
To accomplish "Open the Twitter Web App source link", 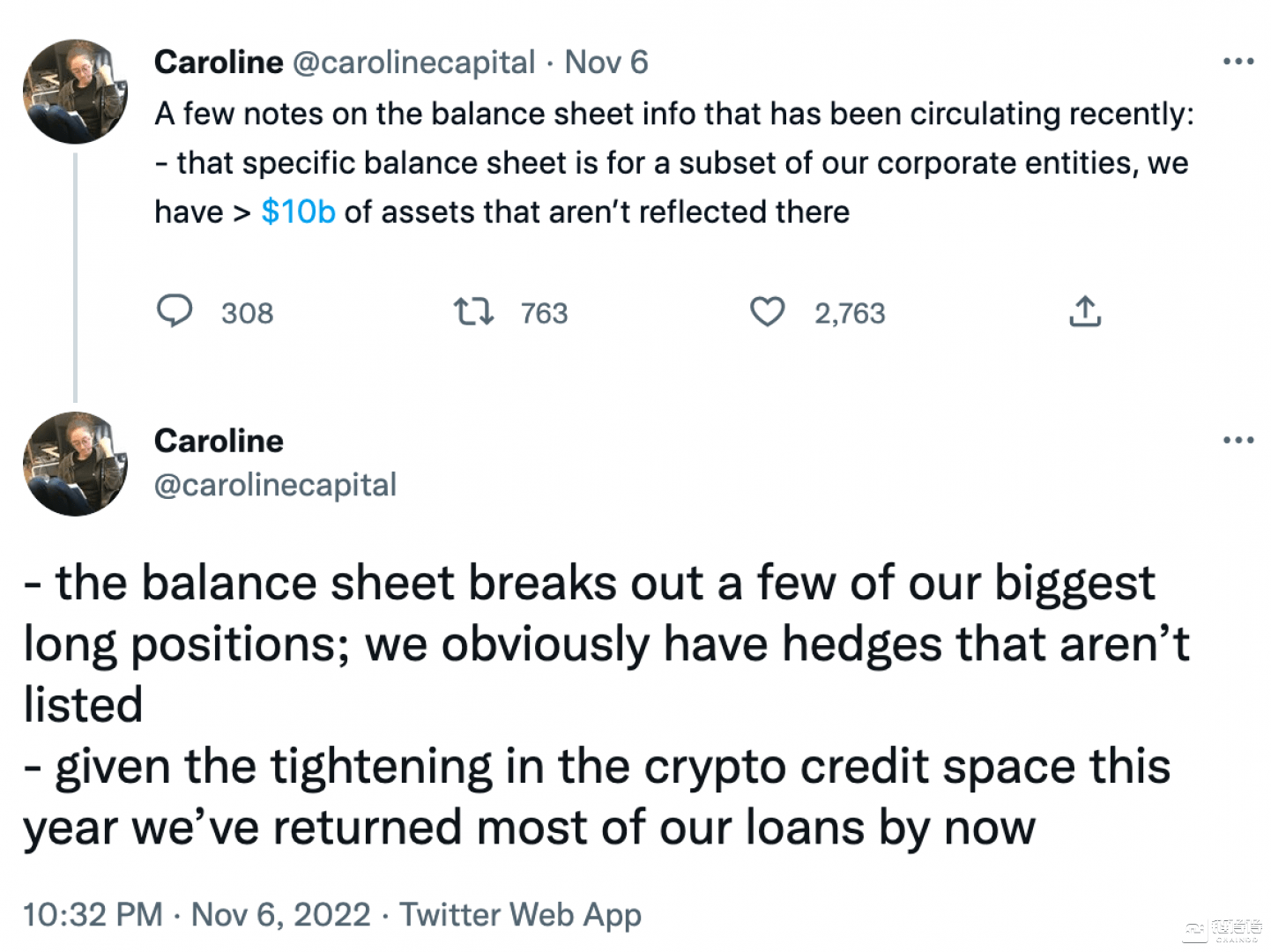I will click(x=520, y=915).
